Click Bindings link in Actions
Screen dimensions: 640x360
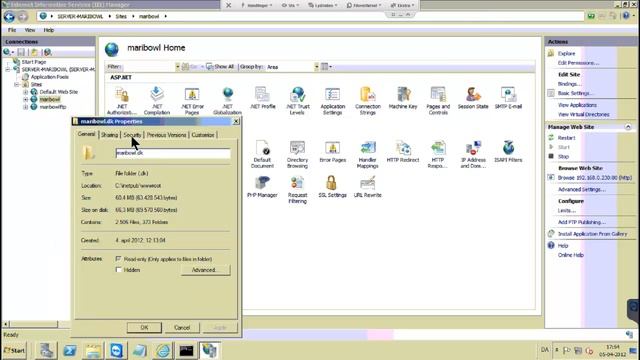tap(569, 84)
